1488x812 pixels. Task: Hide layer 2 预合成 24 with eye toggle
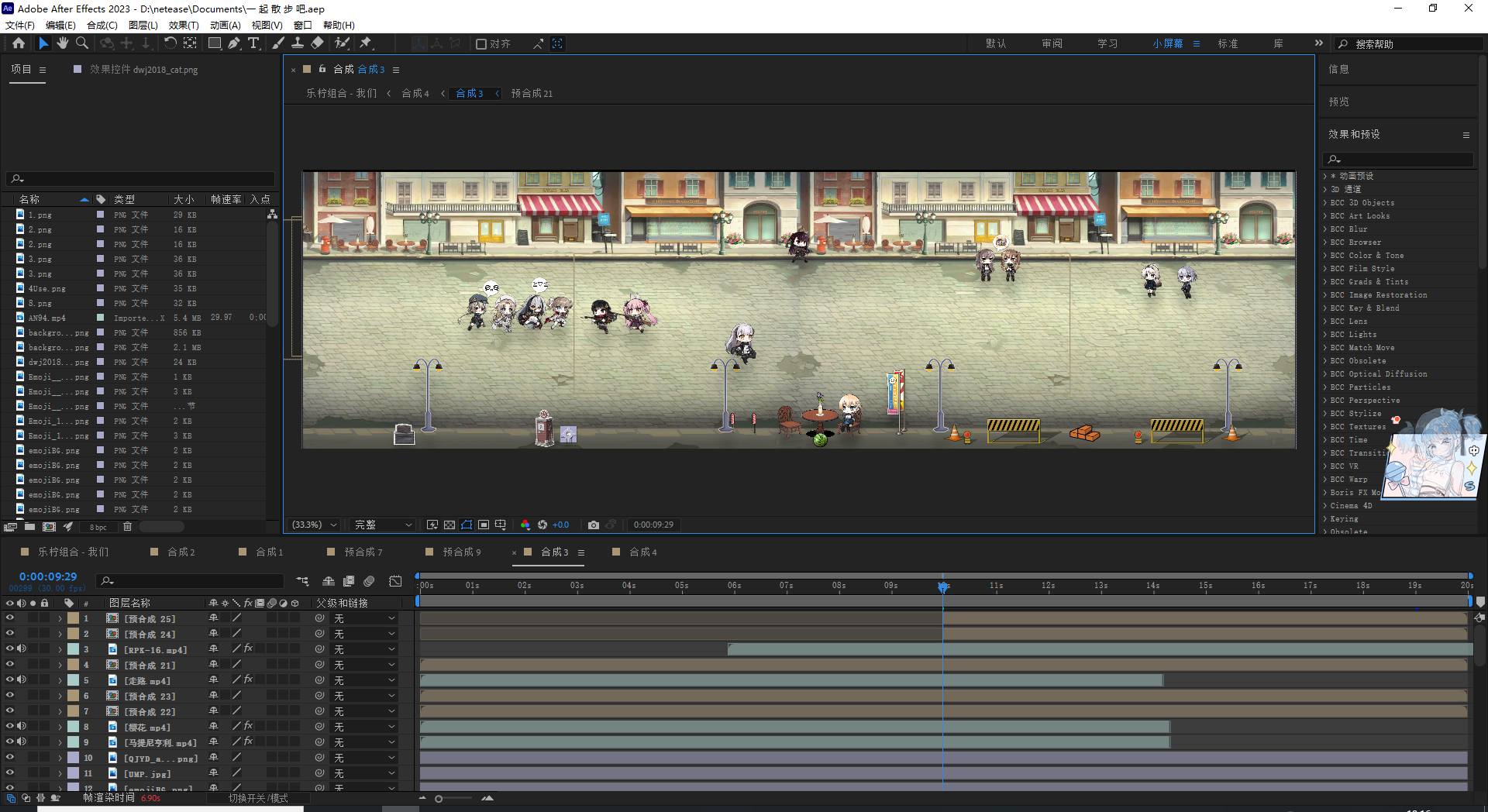click(x=10, y=634)
